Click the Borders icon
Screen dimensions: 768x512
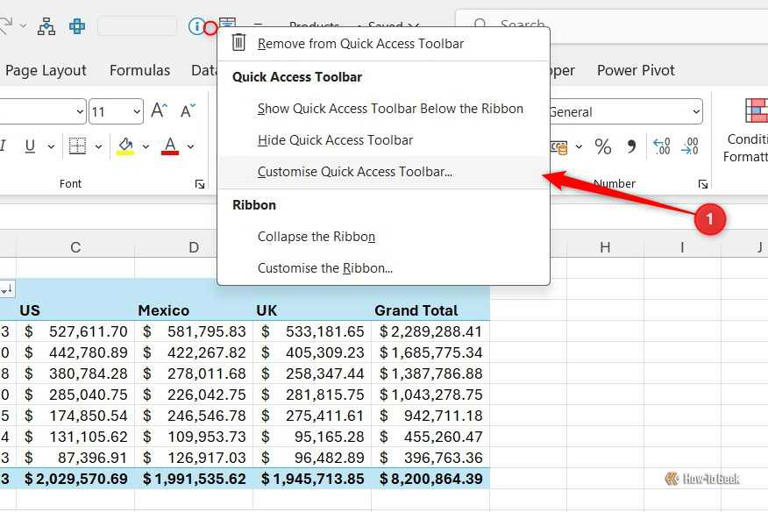pyautogui.click(x=77, y=146)
